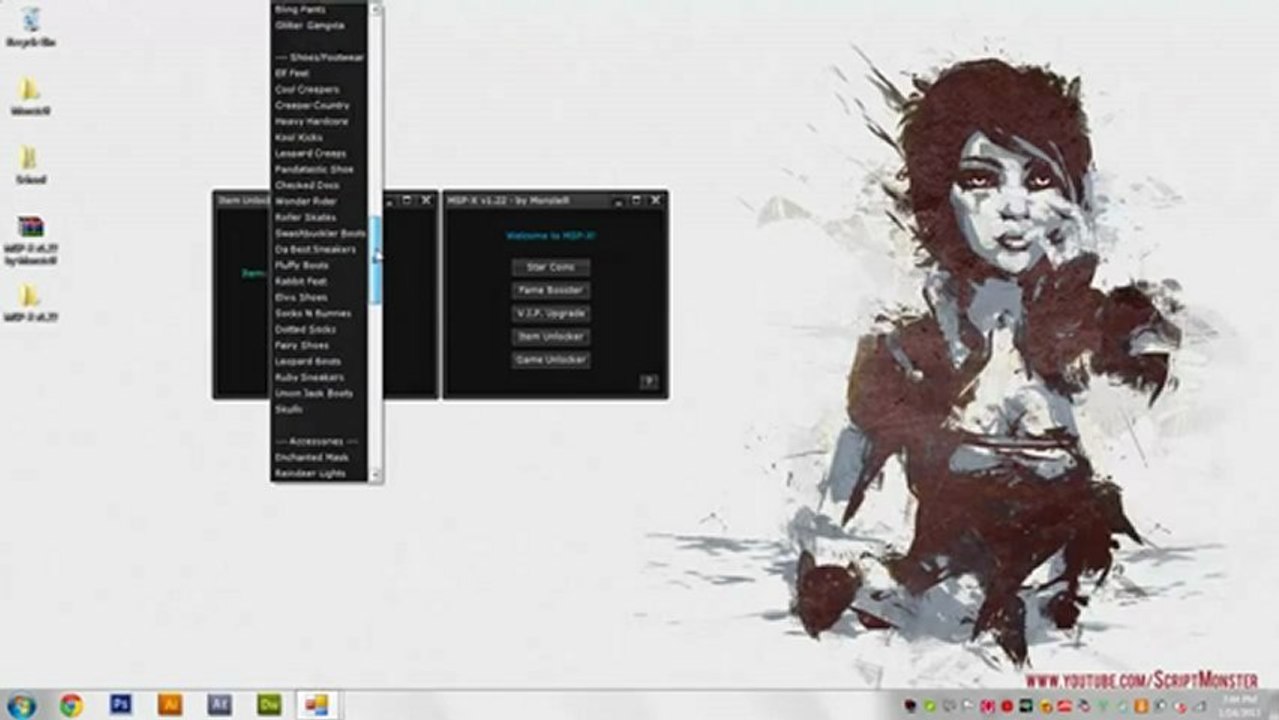Click the dropdown list scrollbar up arrow
This screenshot has width=1279, height=720.
(376, 10)
